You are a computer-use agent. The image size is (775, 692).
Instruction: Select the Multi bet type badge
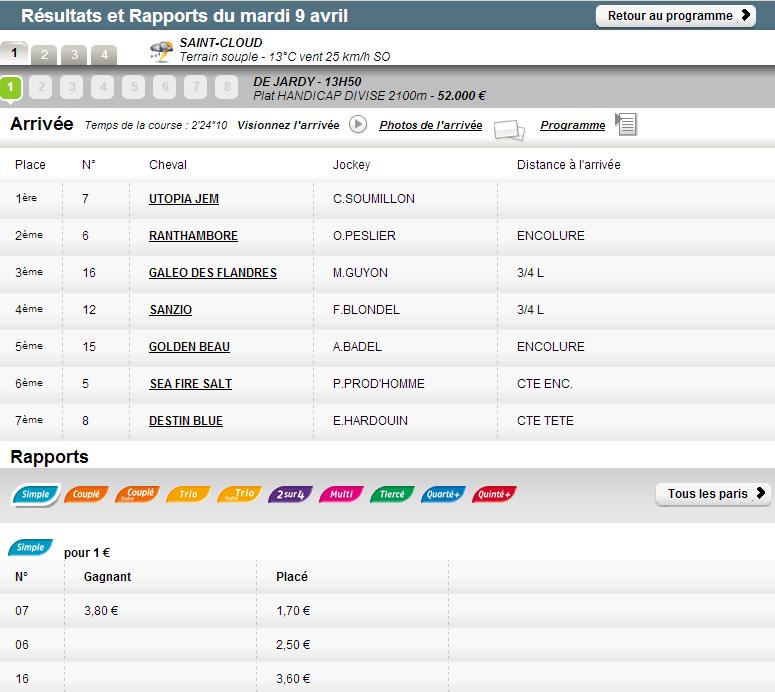point(341,494)
